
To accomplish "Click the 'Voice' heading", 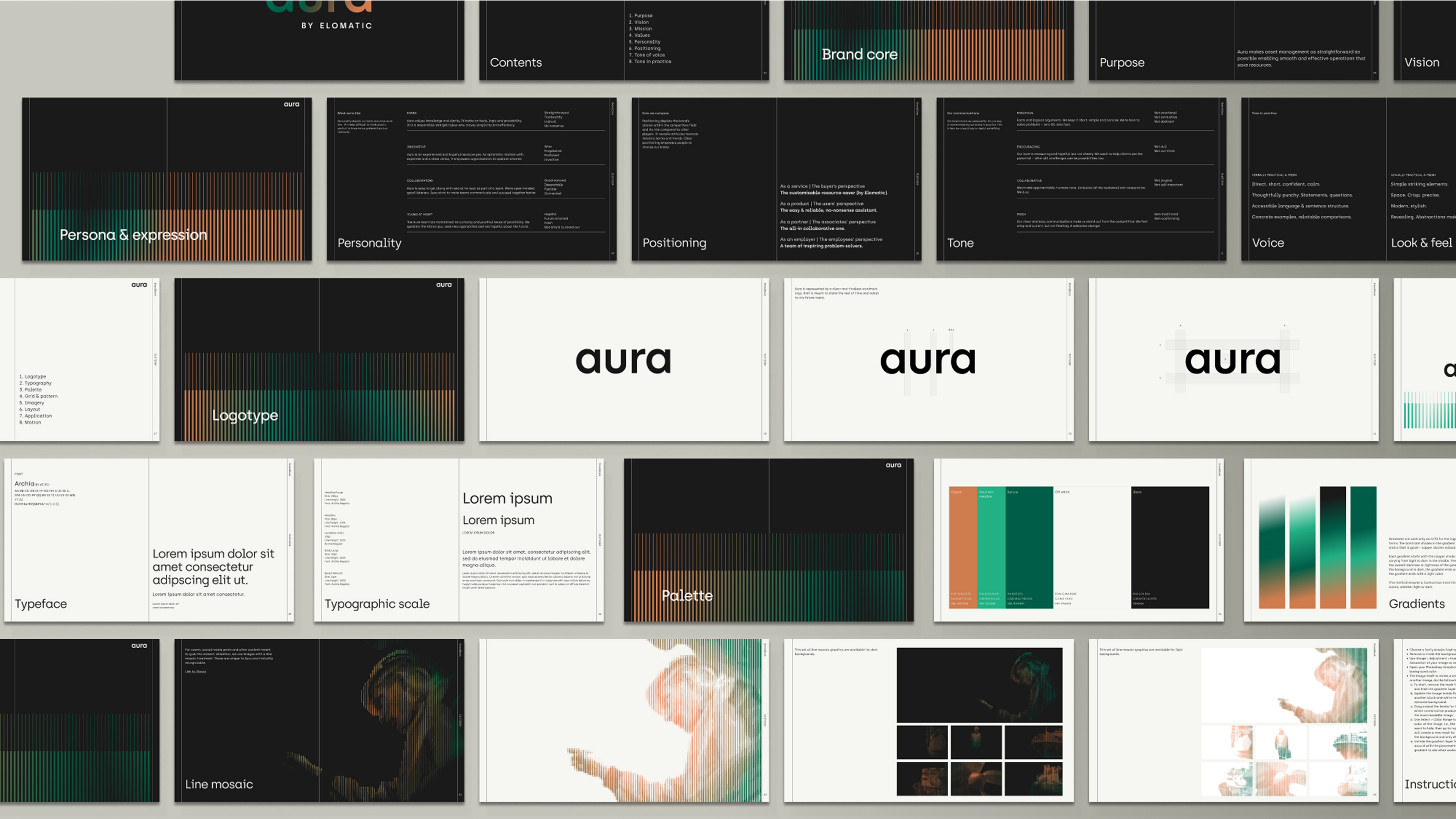I will (1268, 243).
